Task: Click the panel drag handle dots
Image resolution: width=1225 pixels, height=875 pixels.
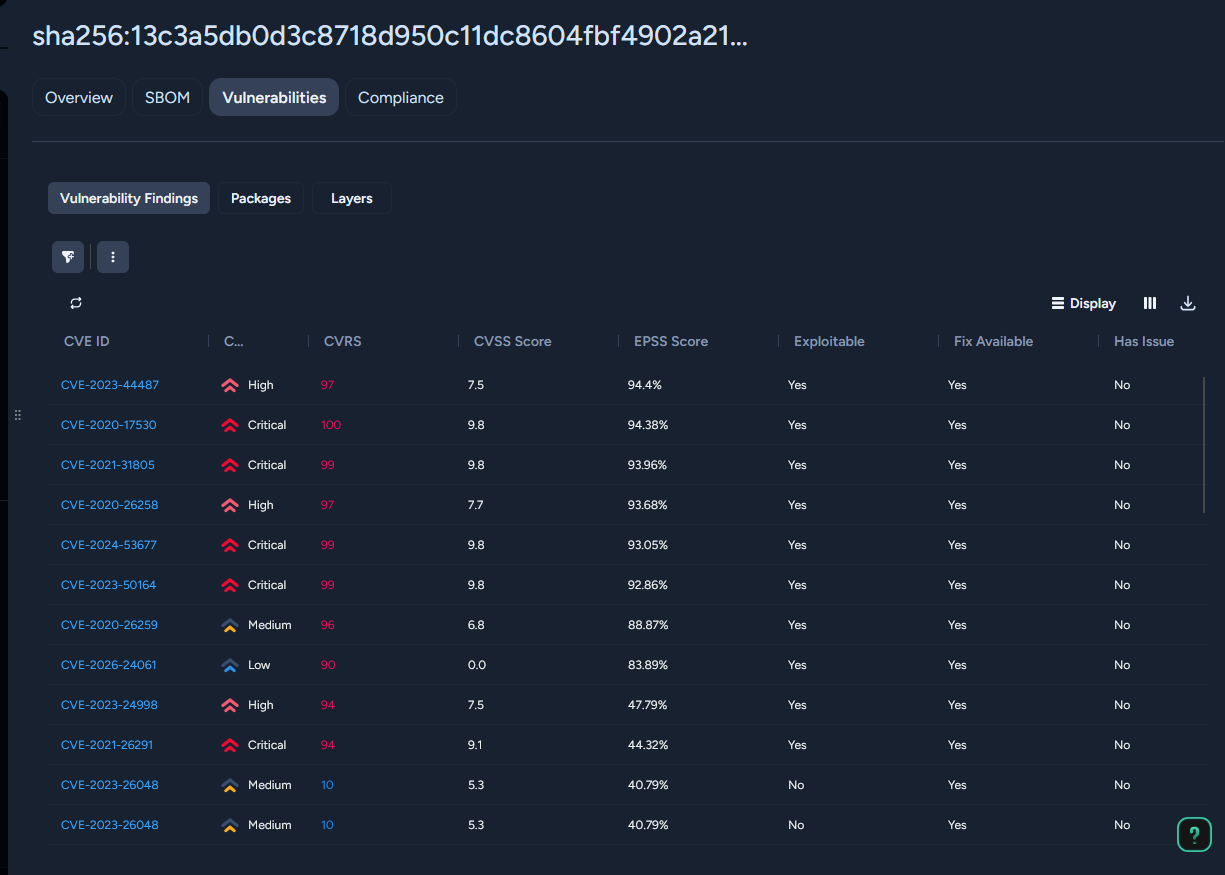Action: pyautogui.click(x=17, y=415)
